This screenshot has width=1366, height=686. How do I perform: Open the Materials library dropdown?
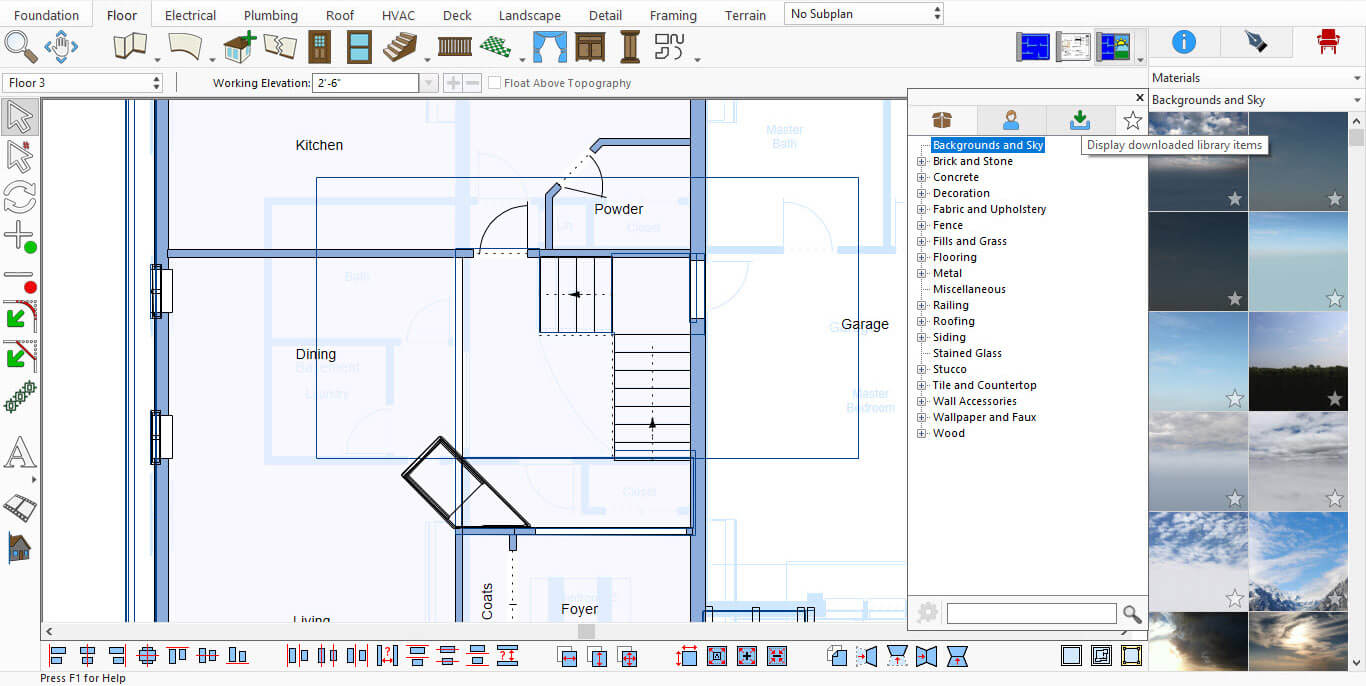[1256, 77]
